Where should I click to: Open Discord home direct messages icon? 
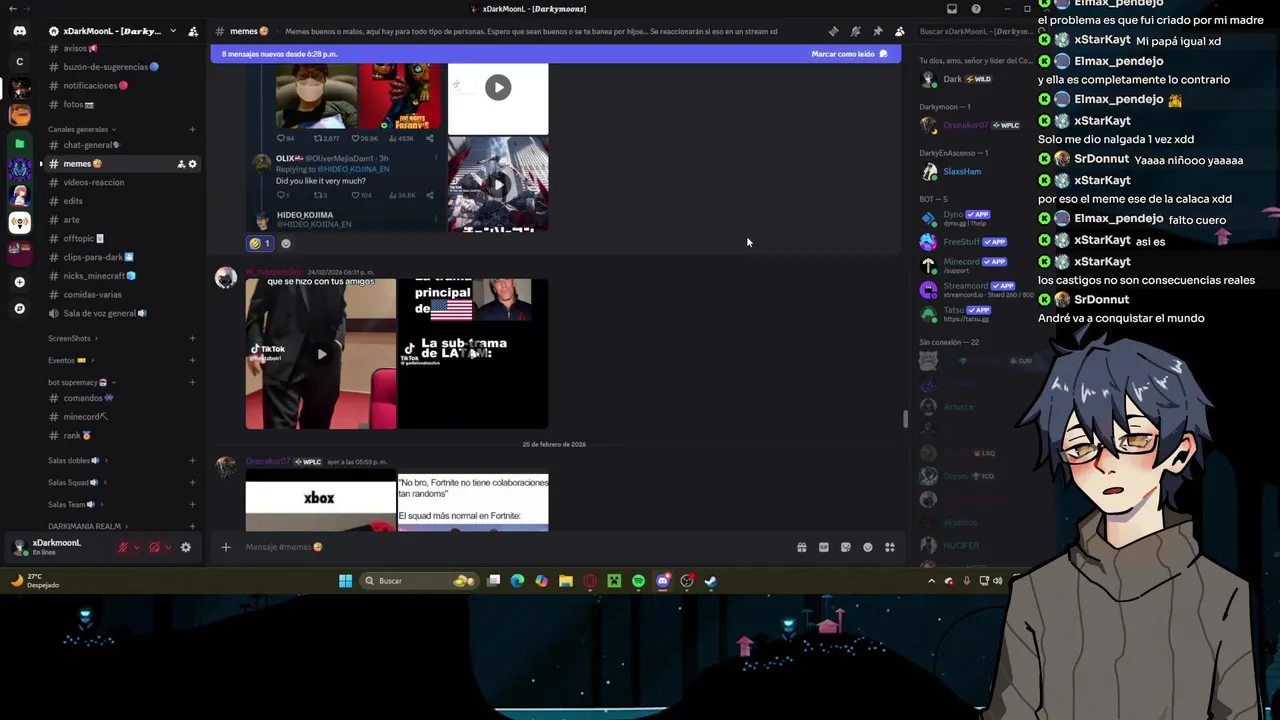coord(19,31)
